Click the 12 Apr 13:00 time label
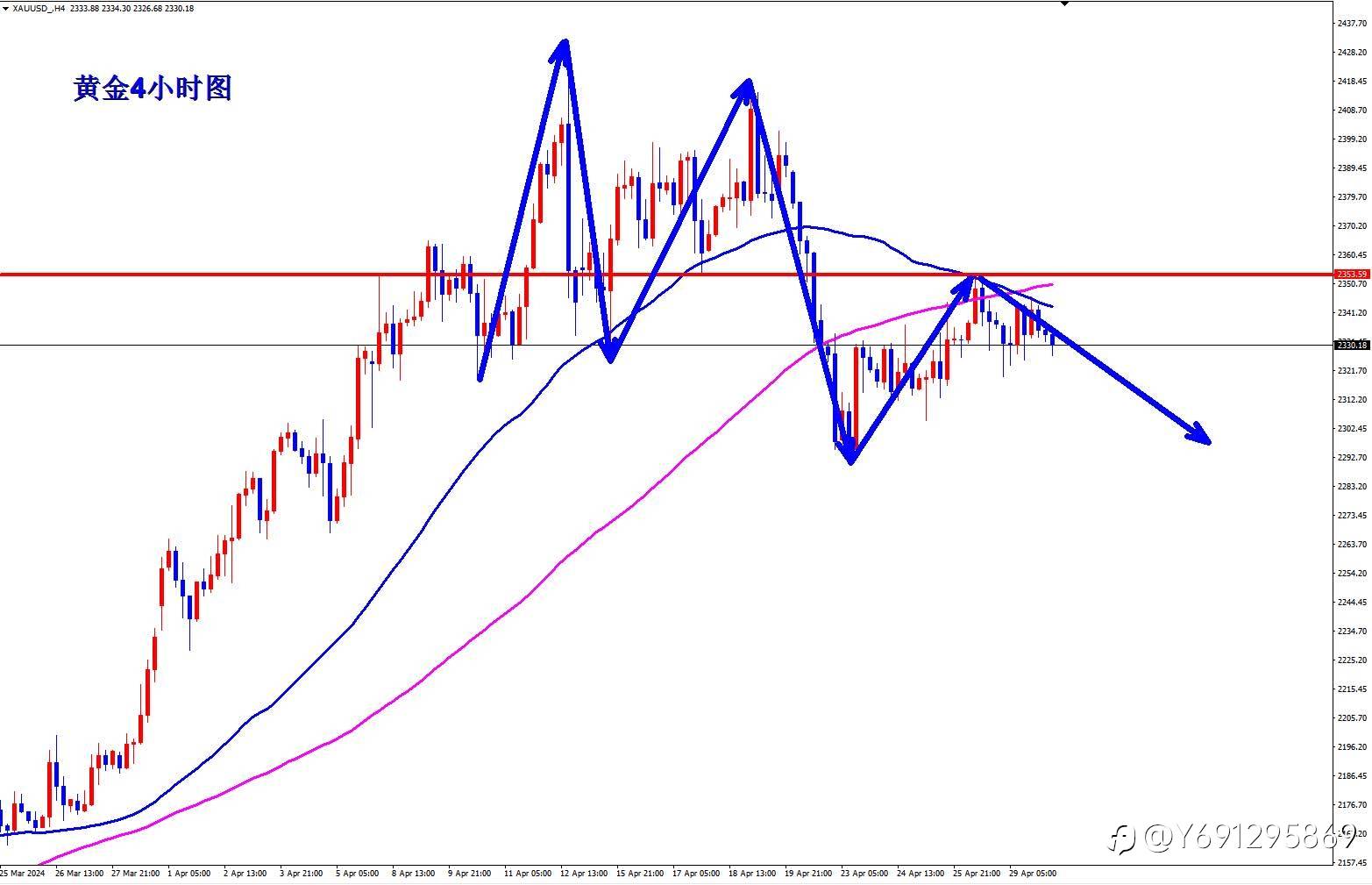 pyautogui.click(x=584, y=874)
